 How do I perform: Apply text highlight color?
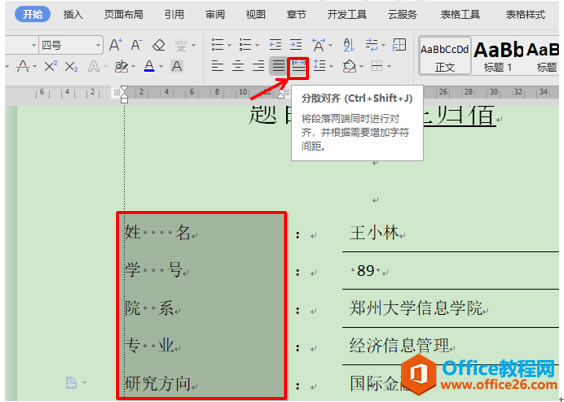[x=122, y=67]
